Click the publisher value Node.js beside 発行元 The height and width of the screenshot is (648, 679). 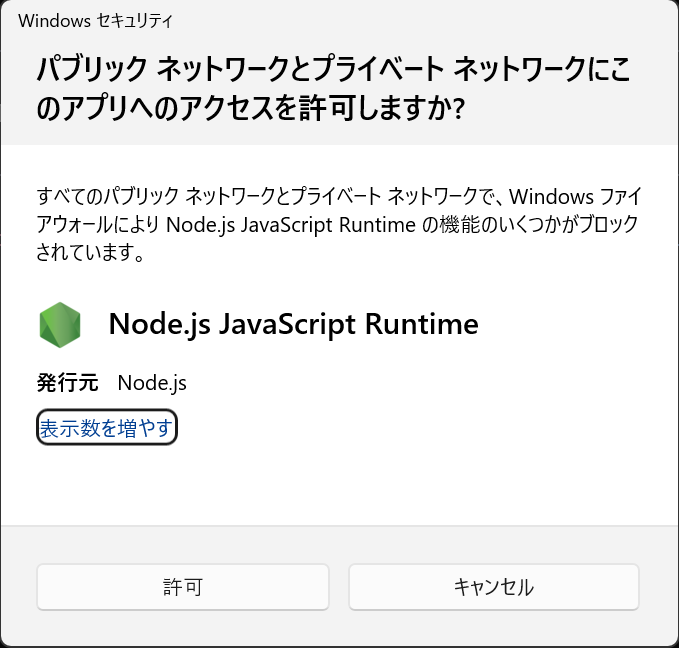152,383
